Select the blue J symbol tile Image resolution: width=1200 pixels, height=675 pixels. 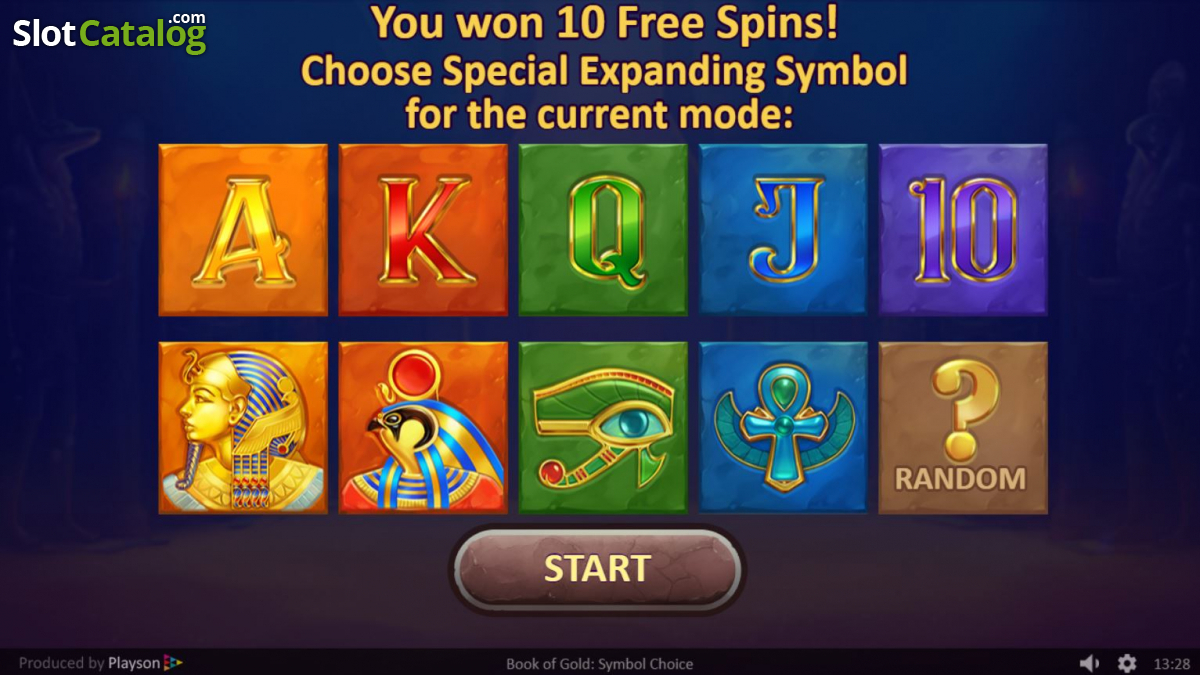783,229
